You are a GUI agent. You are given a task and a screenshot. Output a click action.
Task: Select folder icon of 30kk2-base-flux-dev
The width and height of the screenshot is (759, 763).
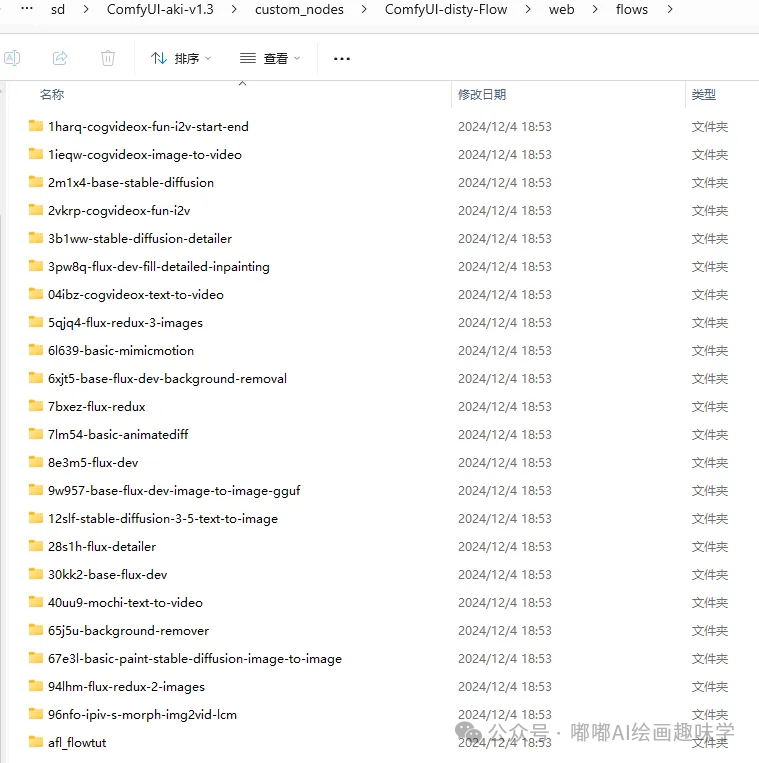36,574
